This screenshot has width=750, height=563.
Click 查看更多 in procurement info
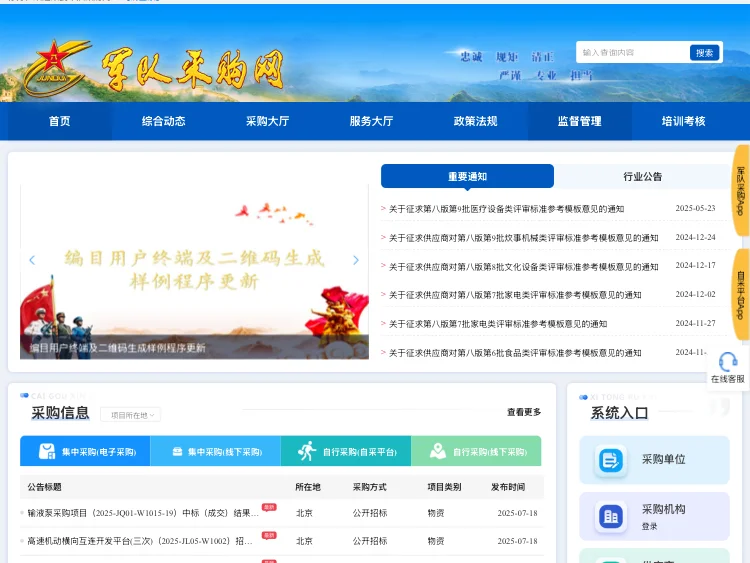pos(524,412)
